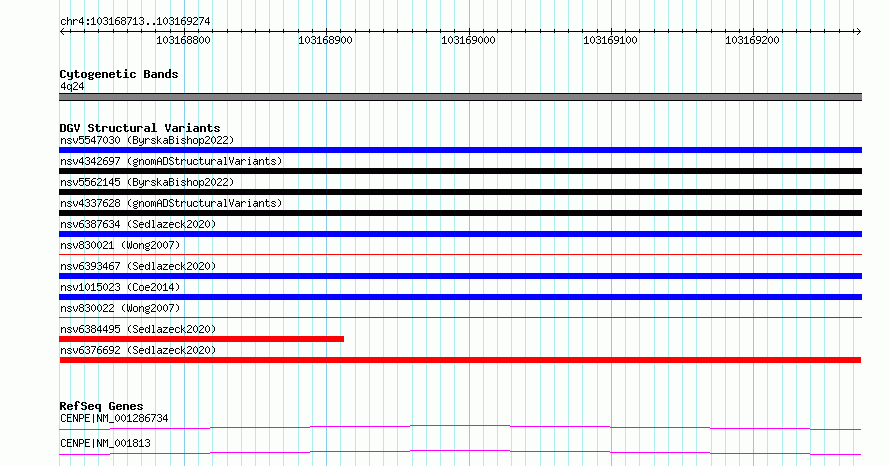890x466 pixels.
Task: Select the thin red line of nsv830021
Action: tap(460, 254)
